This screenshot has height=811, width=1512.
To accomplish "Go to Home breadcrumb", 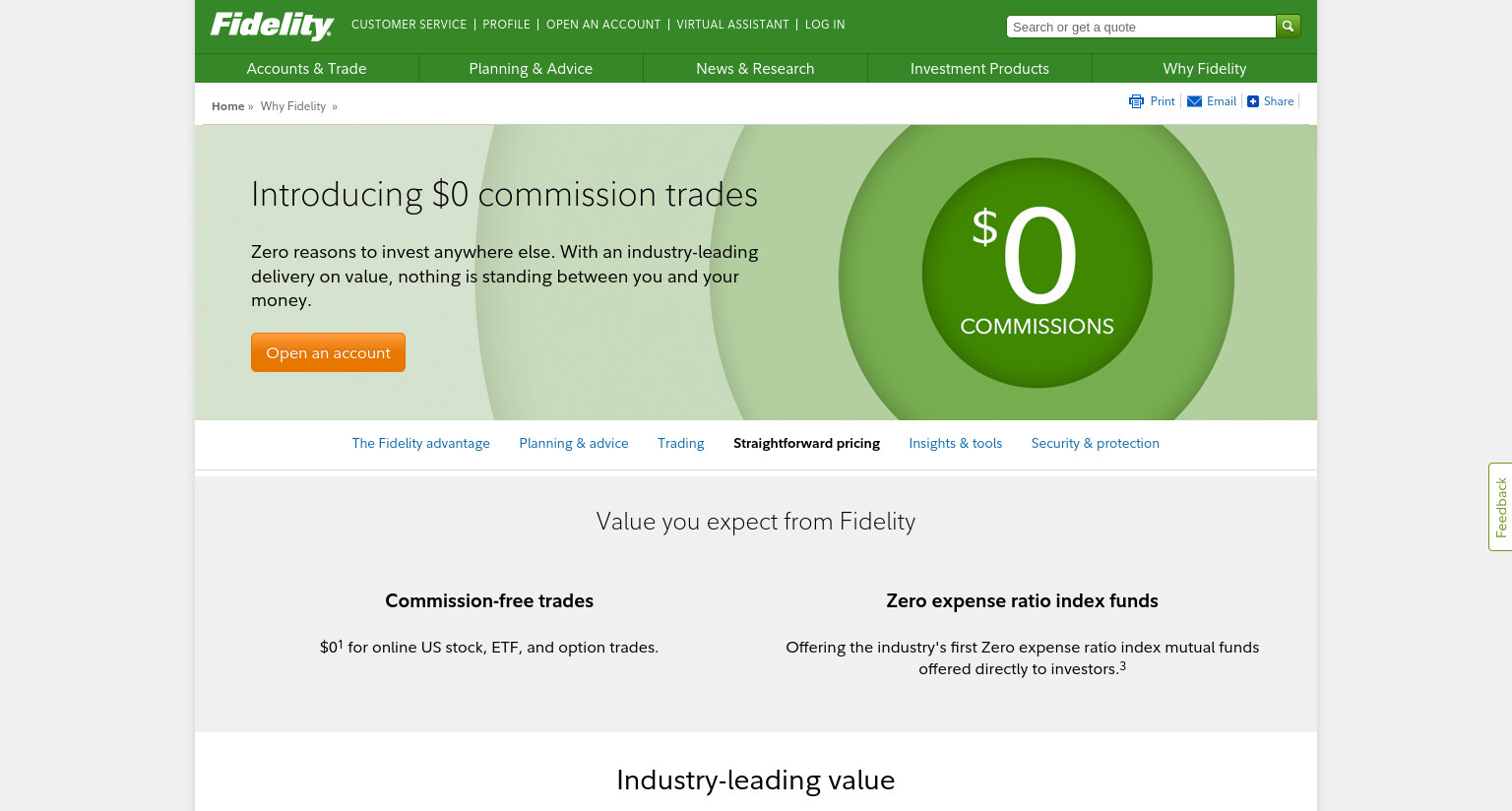I will 227,106.
